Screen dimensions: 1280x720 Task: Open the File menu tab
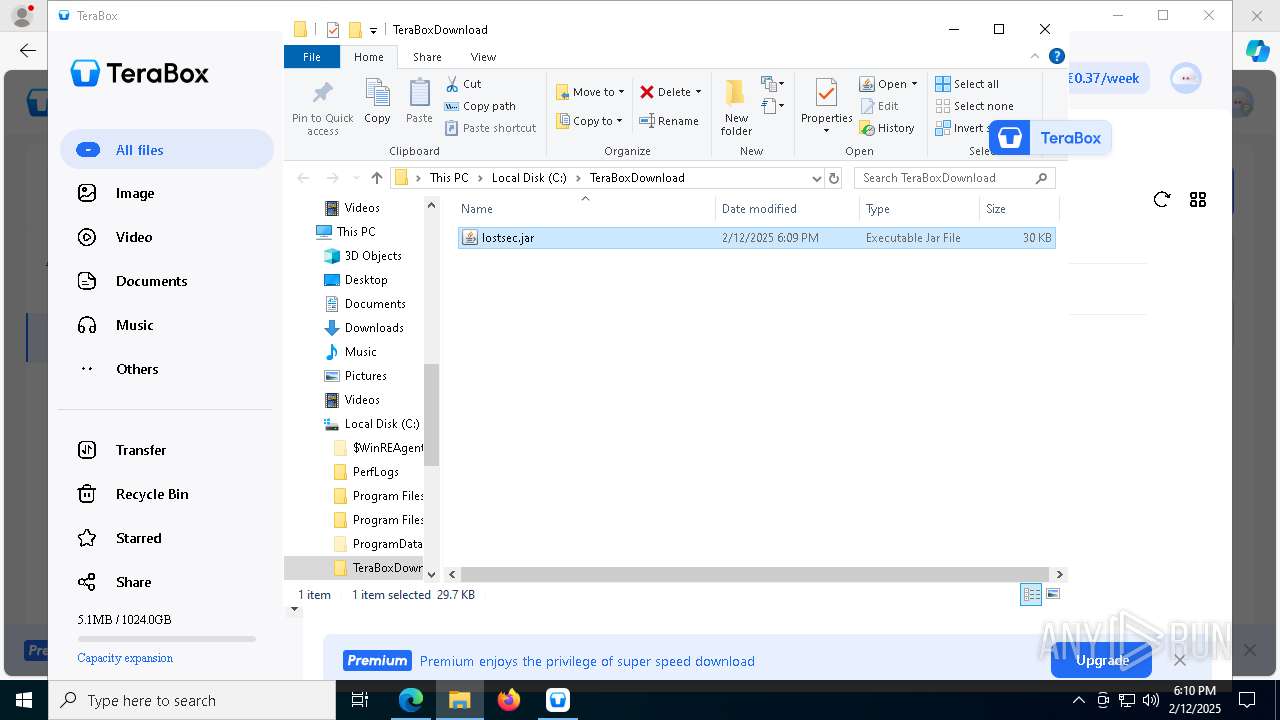312,57
